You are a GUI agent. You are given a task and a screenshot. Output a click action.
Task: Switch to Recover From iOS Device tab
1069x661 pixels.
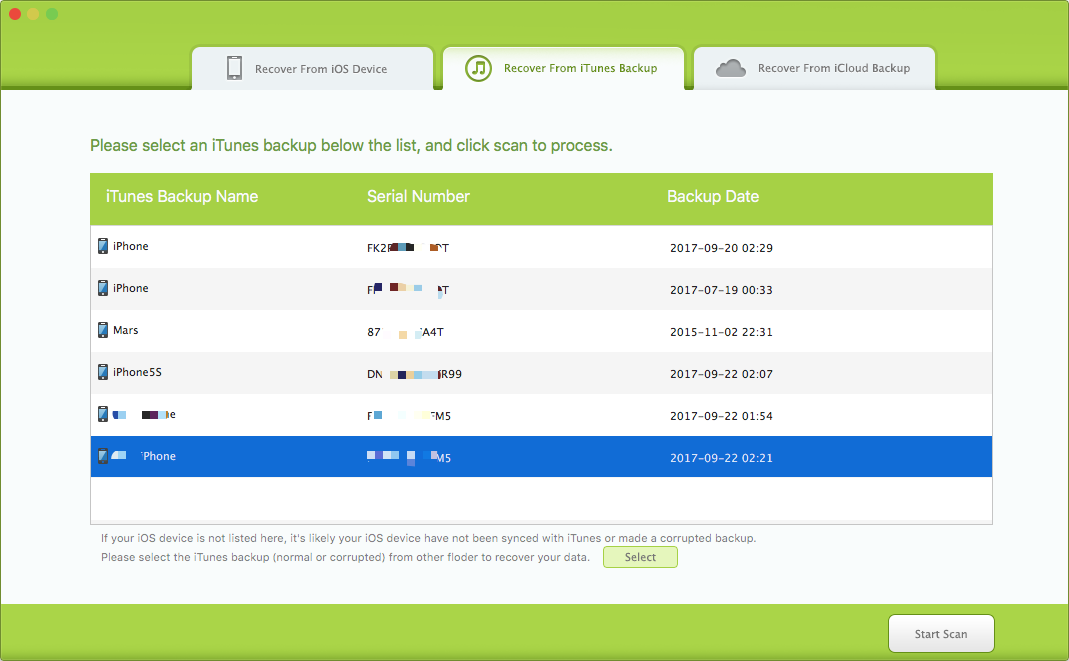pos(313,68)
